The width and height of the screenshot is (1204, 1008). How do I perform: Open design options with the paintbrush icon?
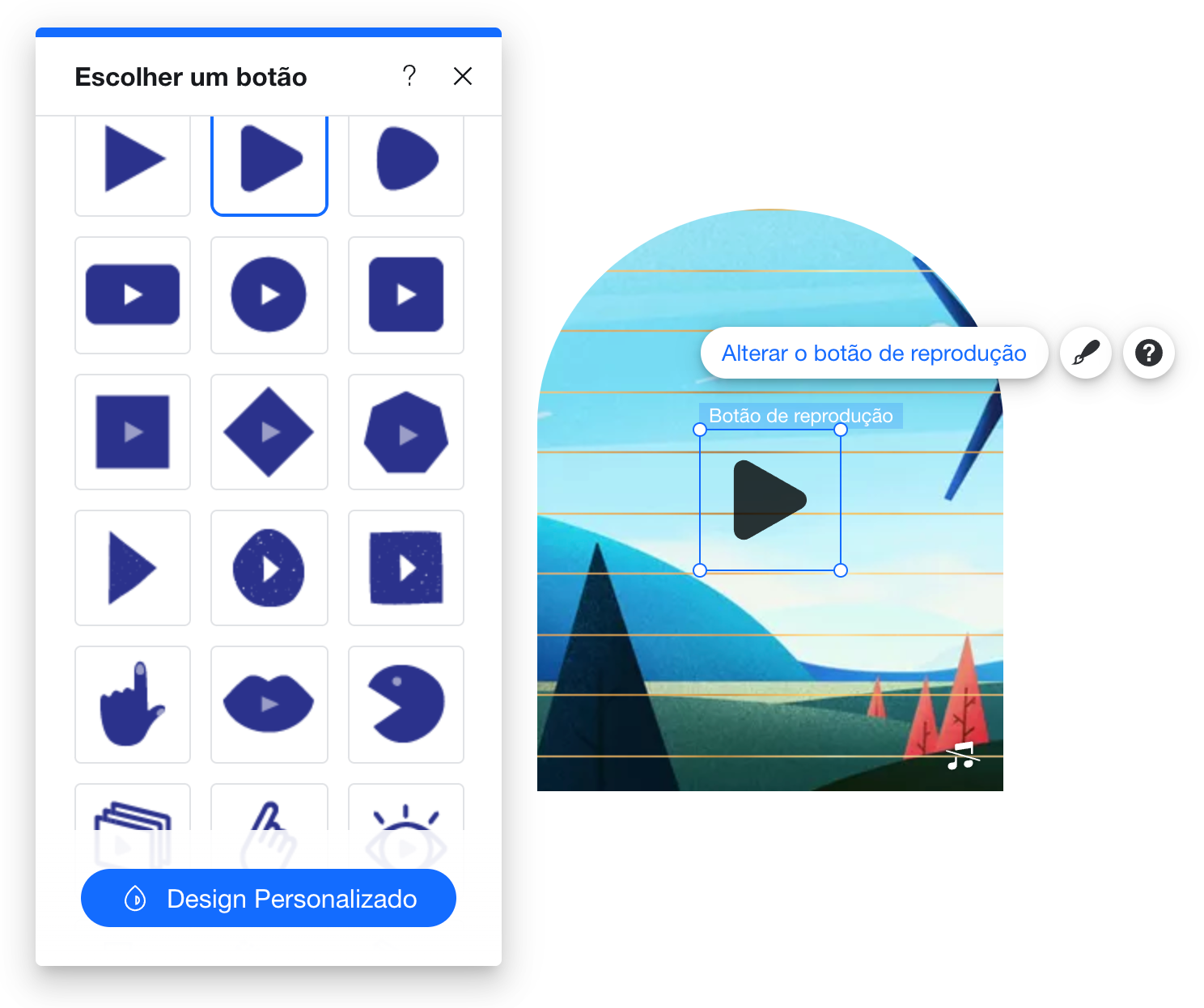tap(1086, 353)
